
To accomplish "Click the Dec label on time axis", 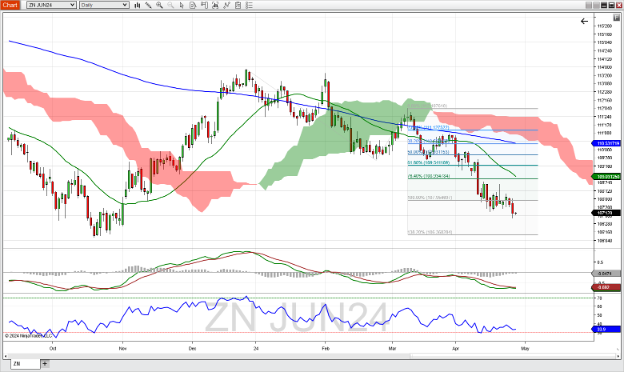I will pyautogui.click(x=192, y=348).
